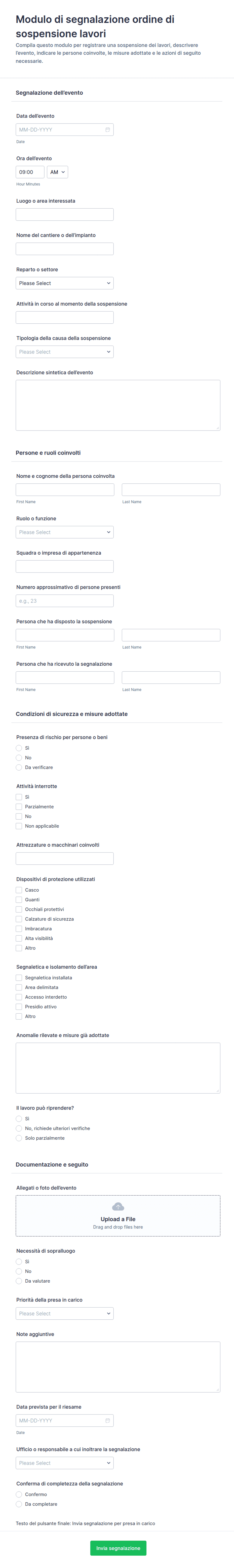The image size is (234, 1568).
Task: Check the Parzialmente box under Attività interrotte
Action: (19, 807)
